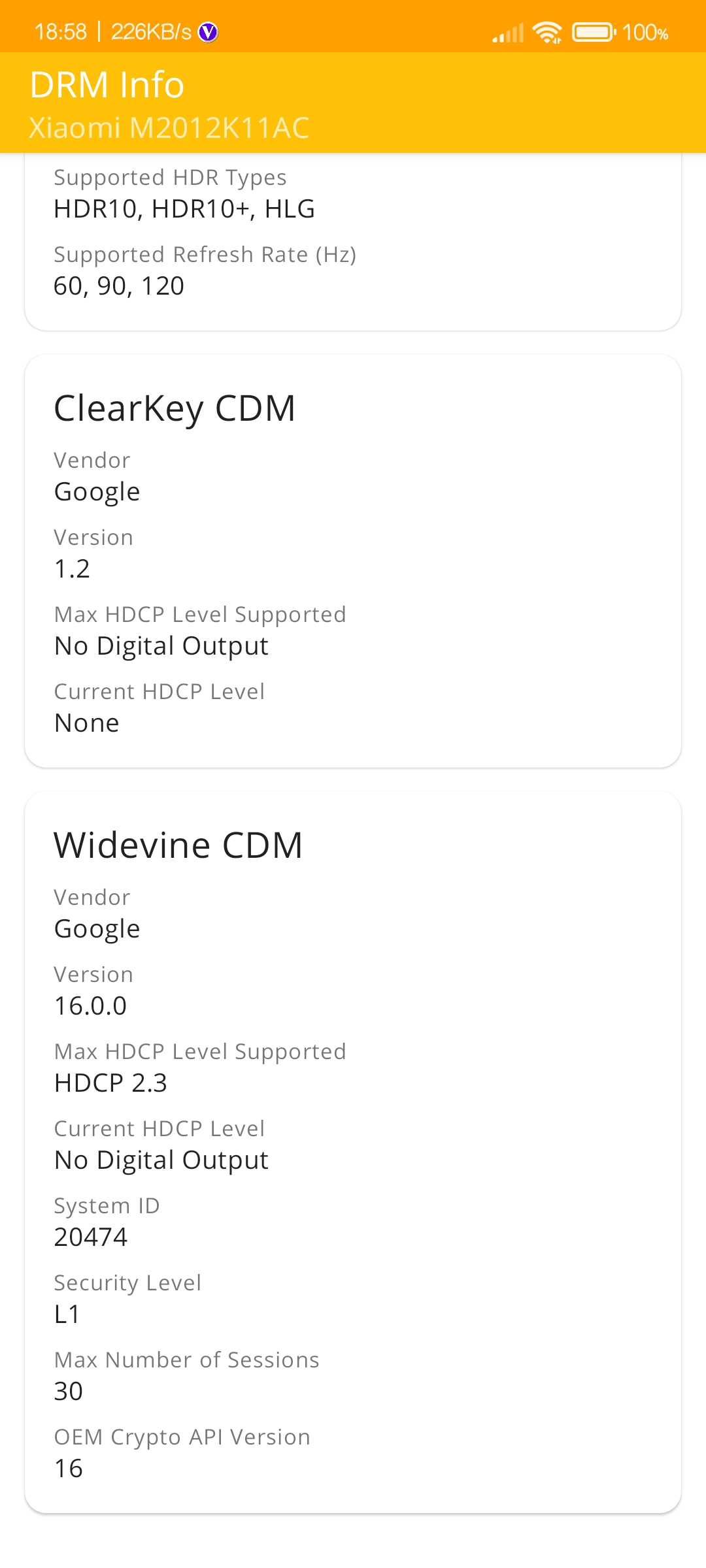Tap the 226KB/s network speed indicator
This screenshot has width=706, height=1568.
151,32
